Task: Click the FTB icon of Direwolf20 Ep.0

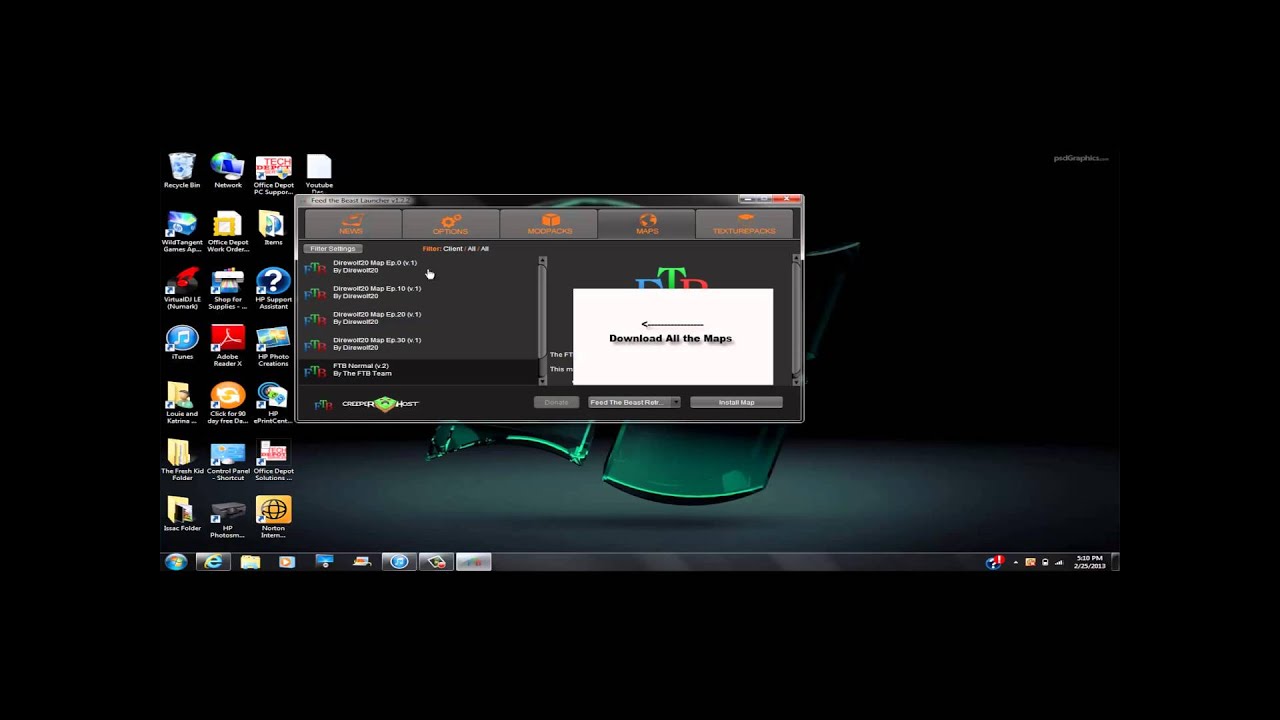Action: click(315, 268)
